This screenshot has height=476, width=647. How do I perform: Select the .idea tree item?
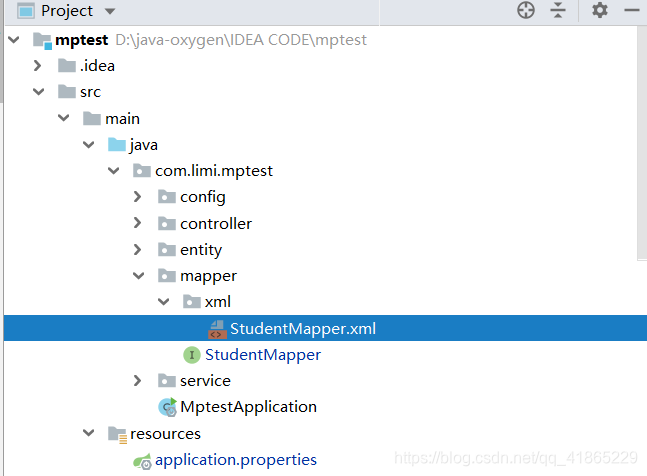[x=97, y=66]
